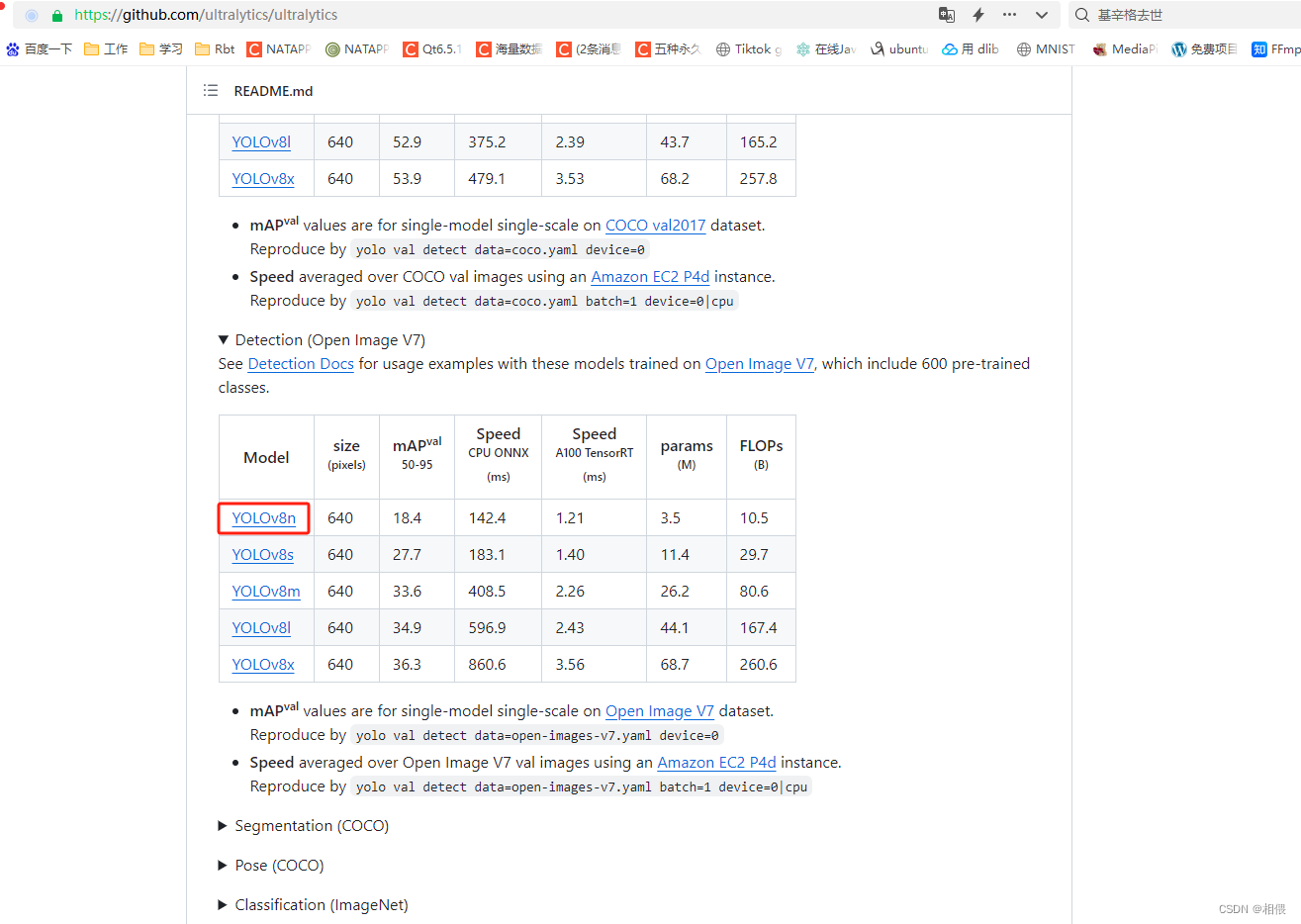Open Amazon EC2 P4d link in Open Image speed note
This screenshot has width=1301, height=924.
click(716, 762)
